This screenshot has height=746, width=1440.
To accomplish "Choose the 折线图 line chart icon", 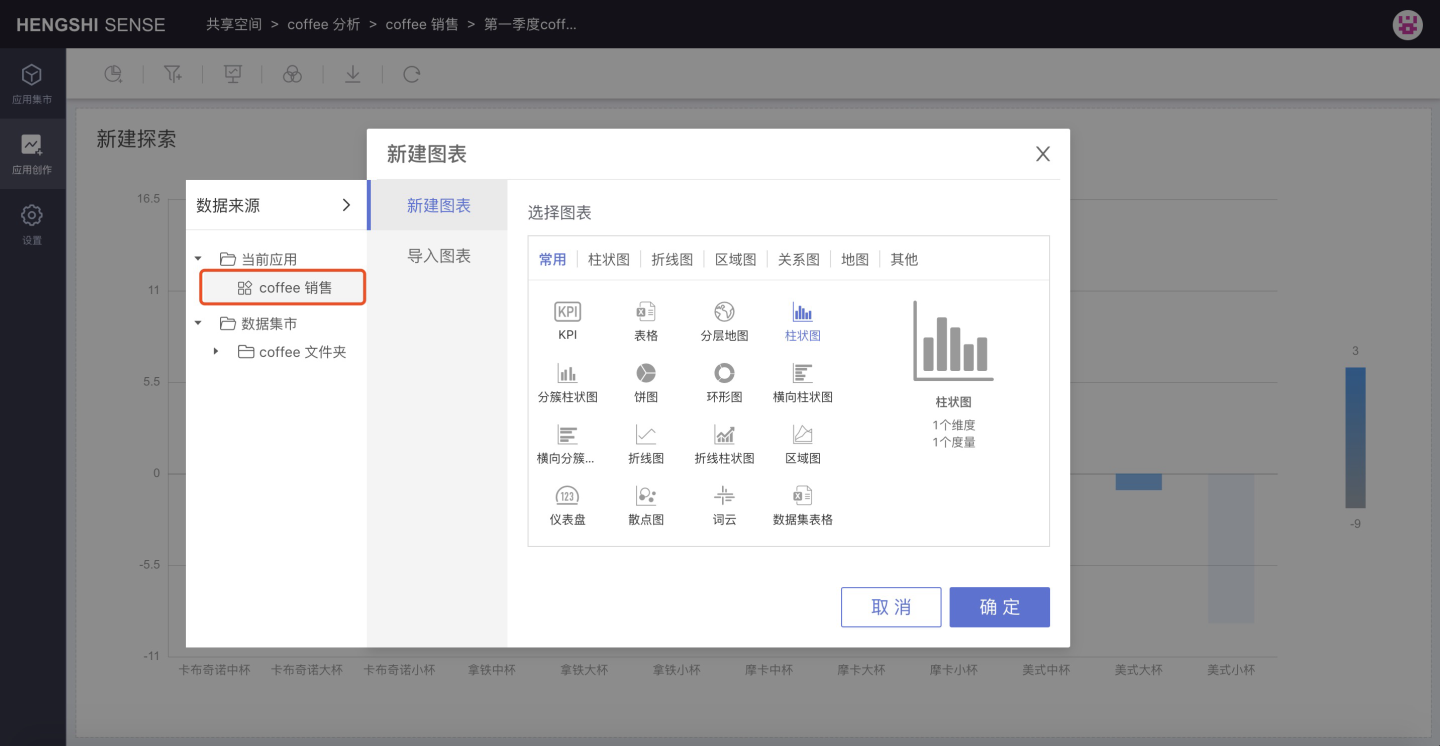I will (646, 435).
